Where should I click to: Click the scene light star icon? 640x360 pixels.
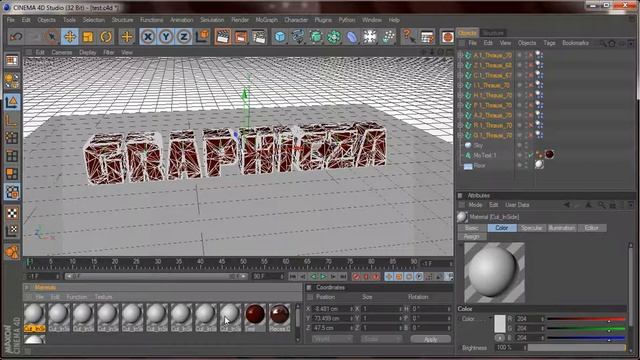(370, 37)
